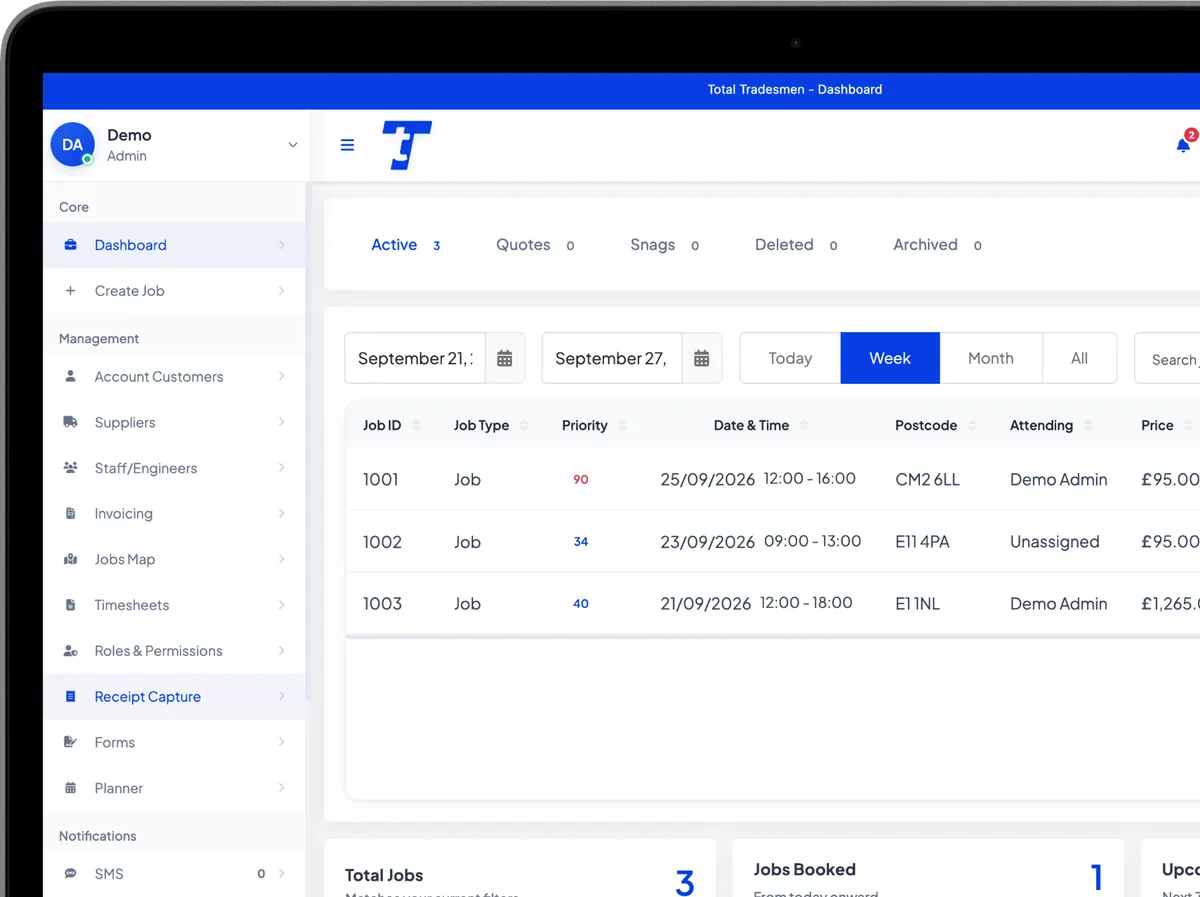The height and width of the screenshot is (897, 1200).
Task: Switch to the Snags tab
Action: pyautogui.click(x=664, y=245)
